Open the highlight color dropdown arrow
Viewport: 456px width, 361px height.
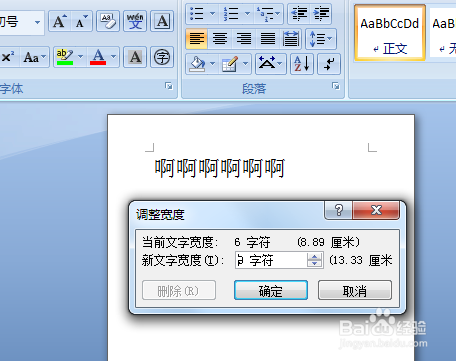coord(81,57)
